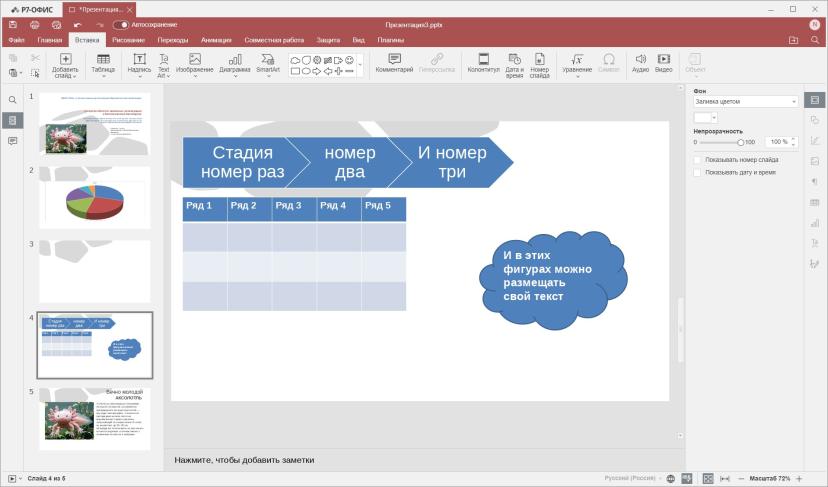This screenshot has width=828, height=487.
Task: Select the cloud shape in gallery
Action: 295,60
